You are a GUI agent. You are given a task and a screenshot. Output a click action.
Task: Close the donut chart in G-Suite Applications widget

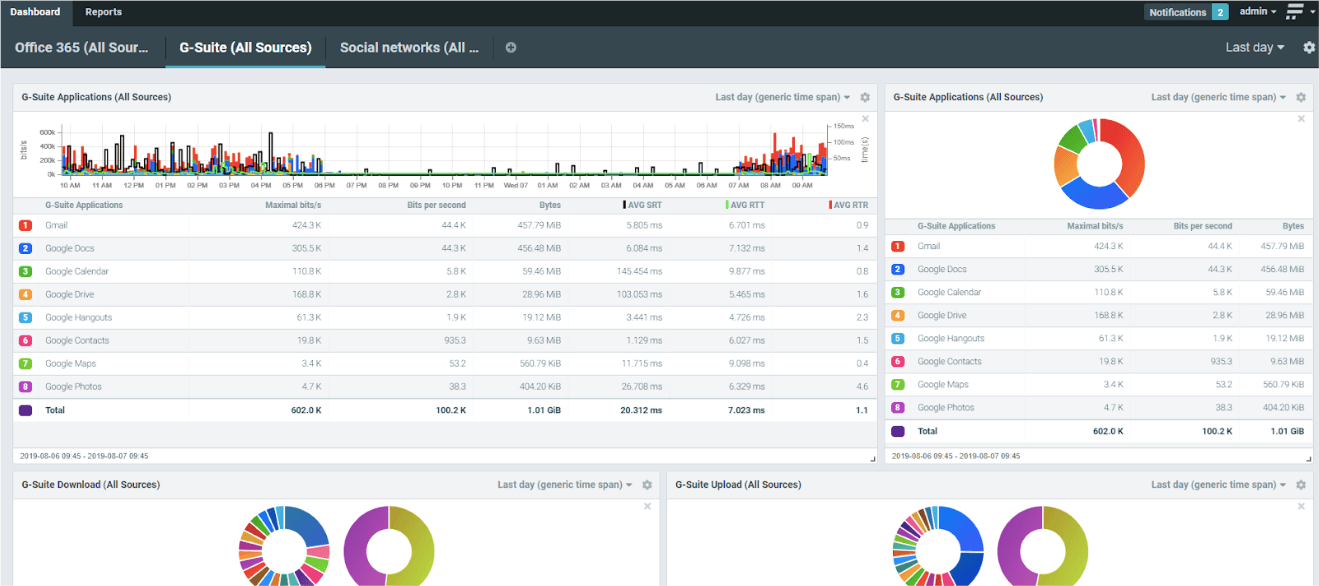1301,119
